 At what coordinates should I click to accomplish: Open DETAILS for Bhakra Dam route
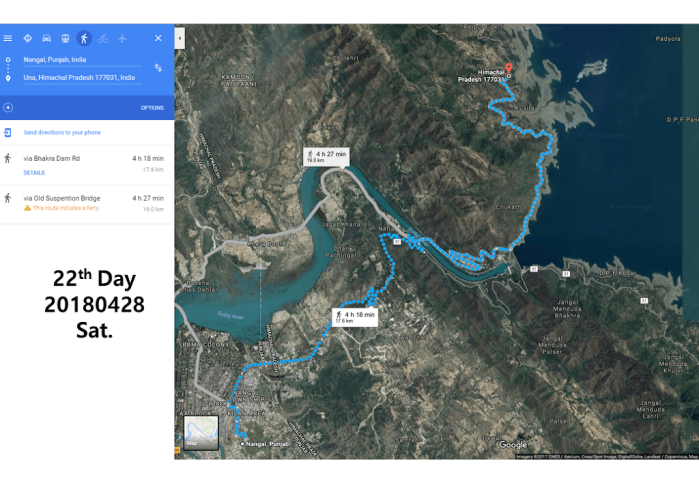[34, 173]
